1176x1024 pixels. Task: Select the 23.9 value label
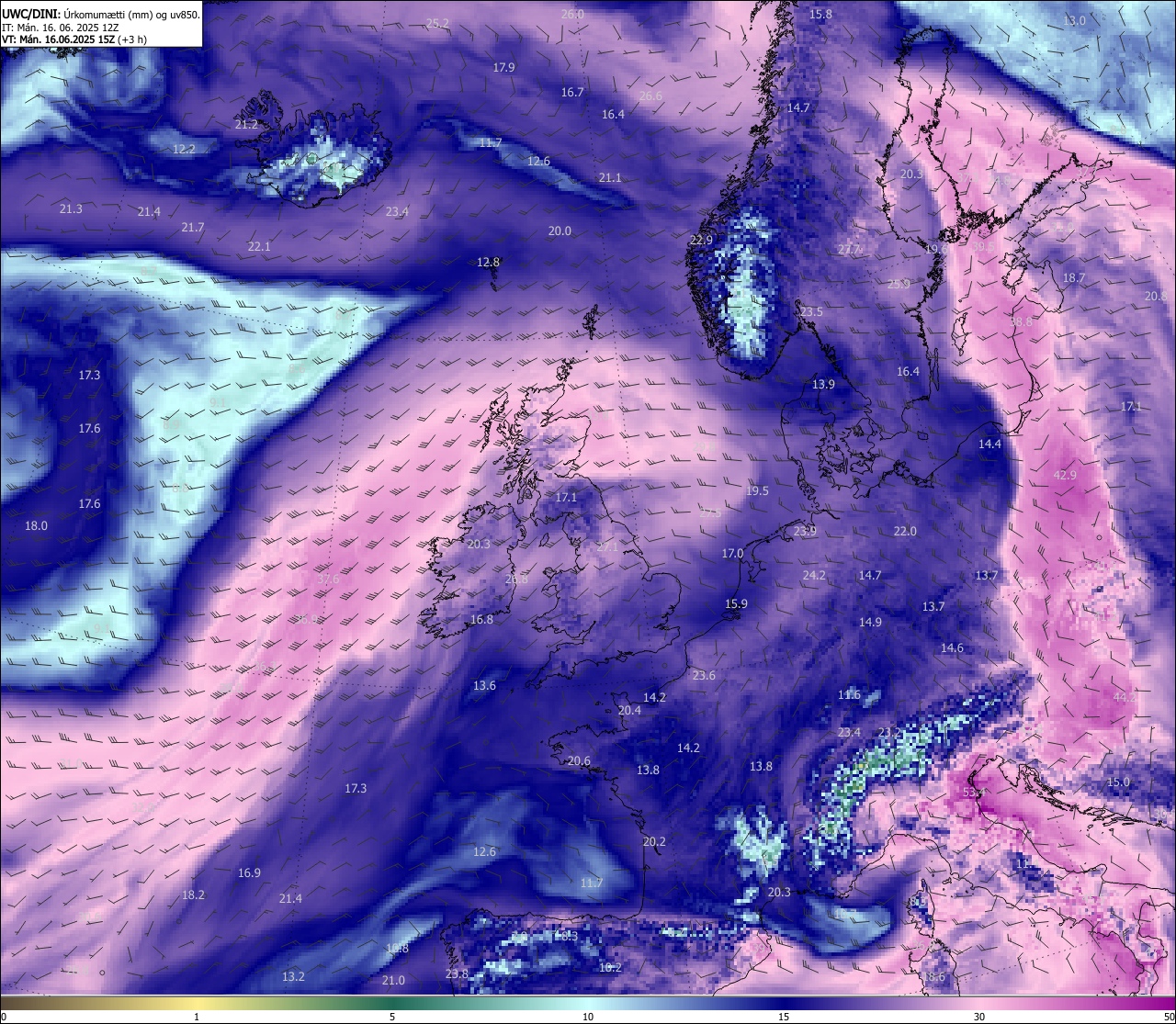point(805,531)
